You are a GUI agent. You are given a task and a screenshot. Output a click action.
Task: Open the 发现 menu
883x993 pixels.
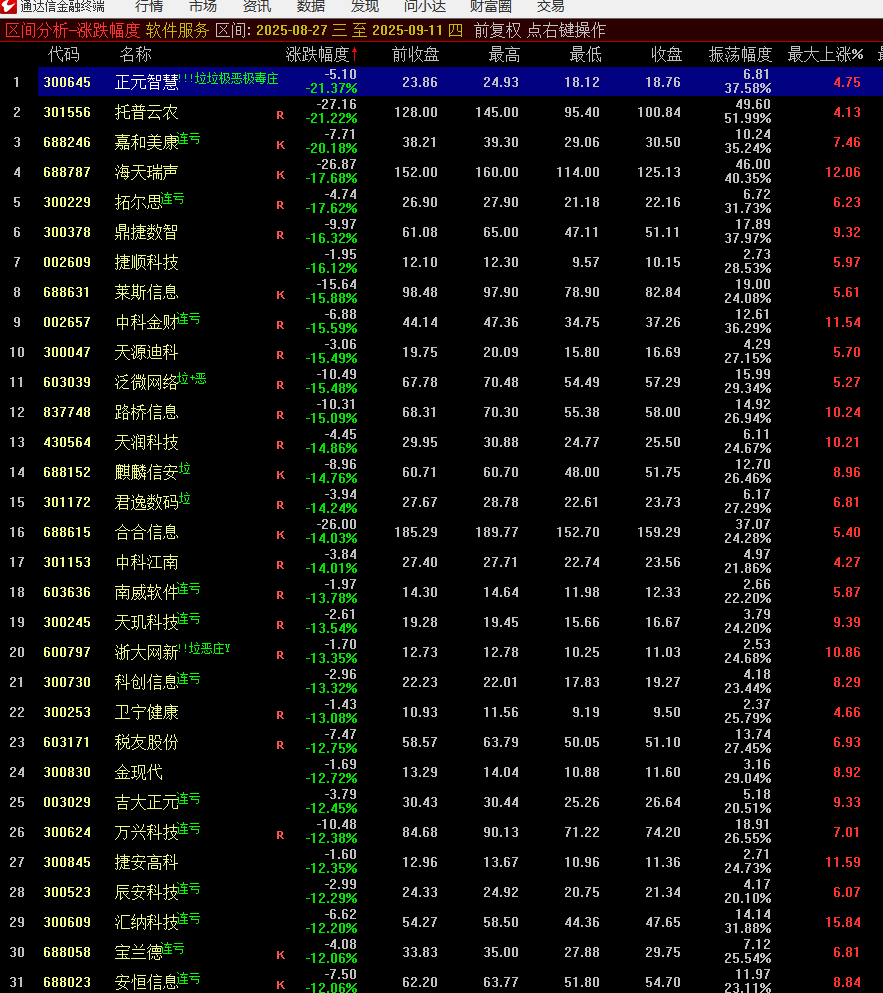(x=364, y=6)
